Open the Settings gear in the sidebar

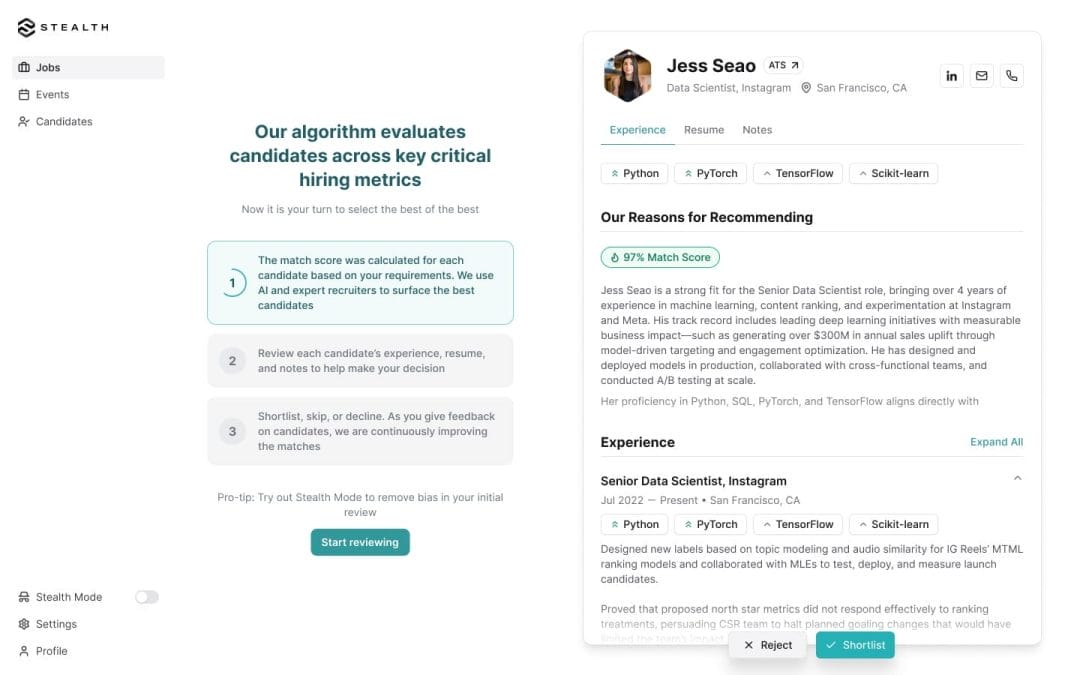point(22,623)
